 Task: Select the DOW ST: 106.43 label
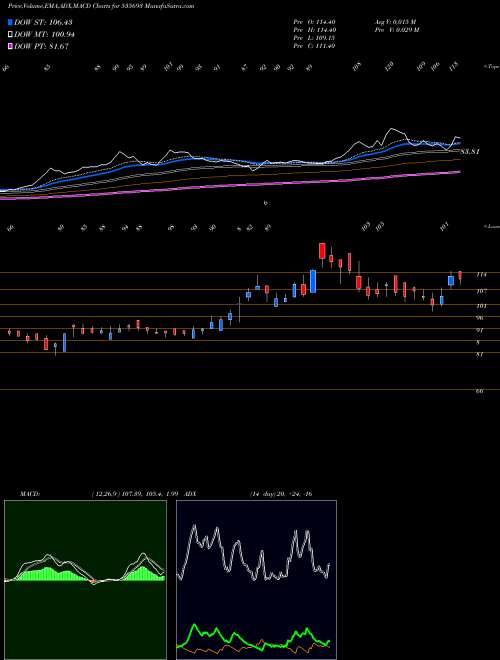click(x=41, y=22)
